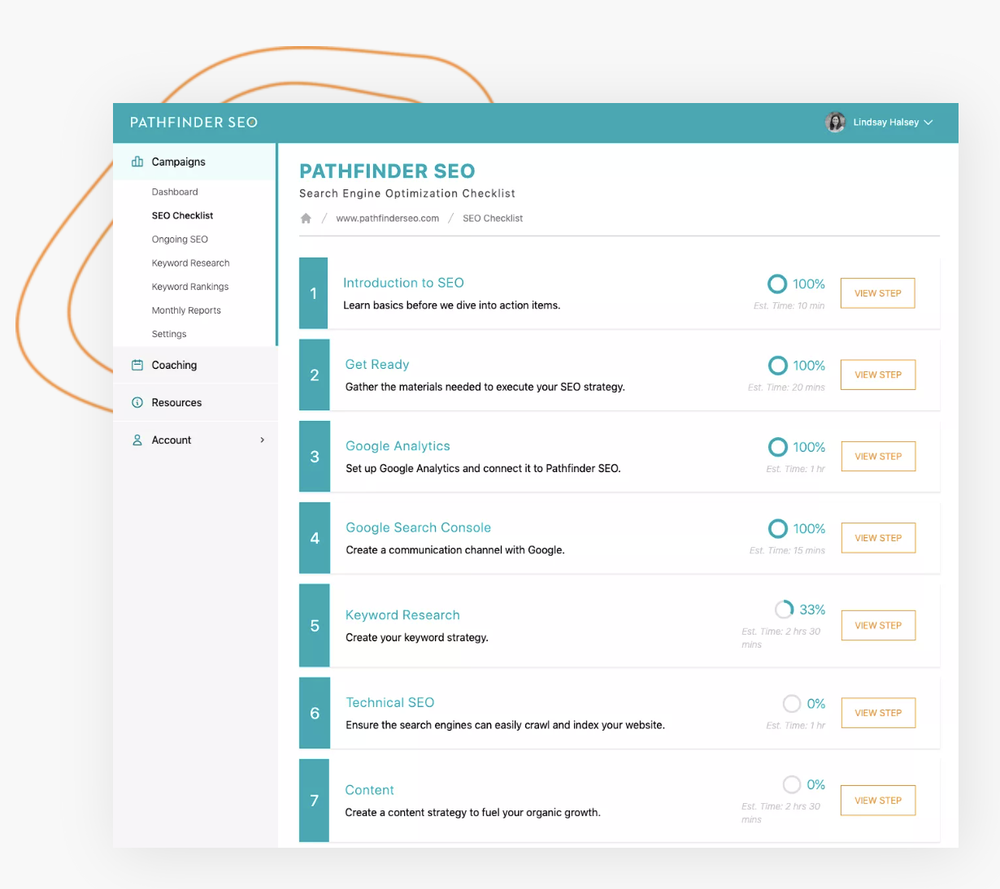Open the Campaigns menu section
Screen dimensions: 1000x889
pos(195,162)
